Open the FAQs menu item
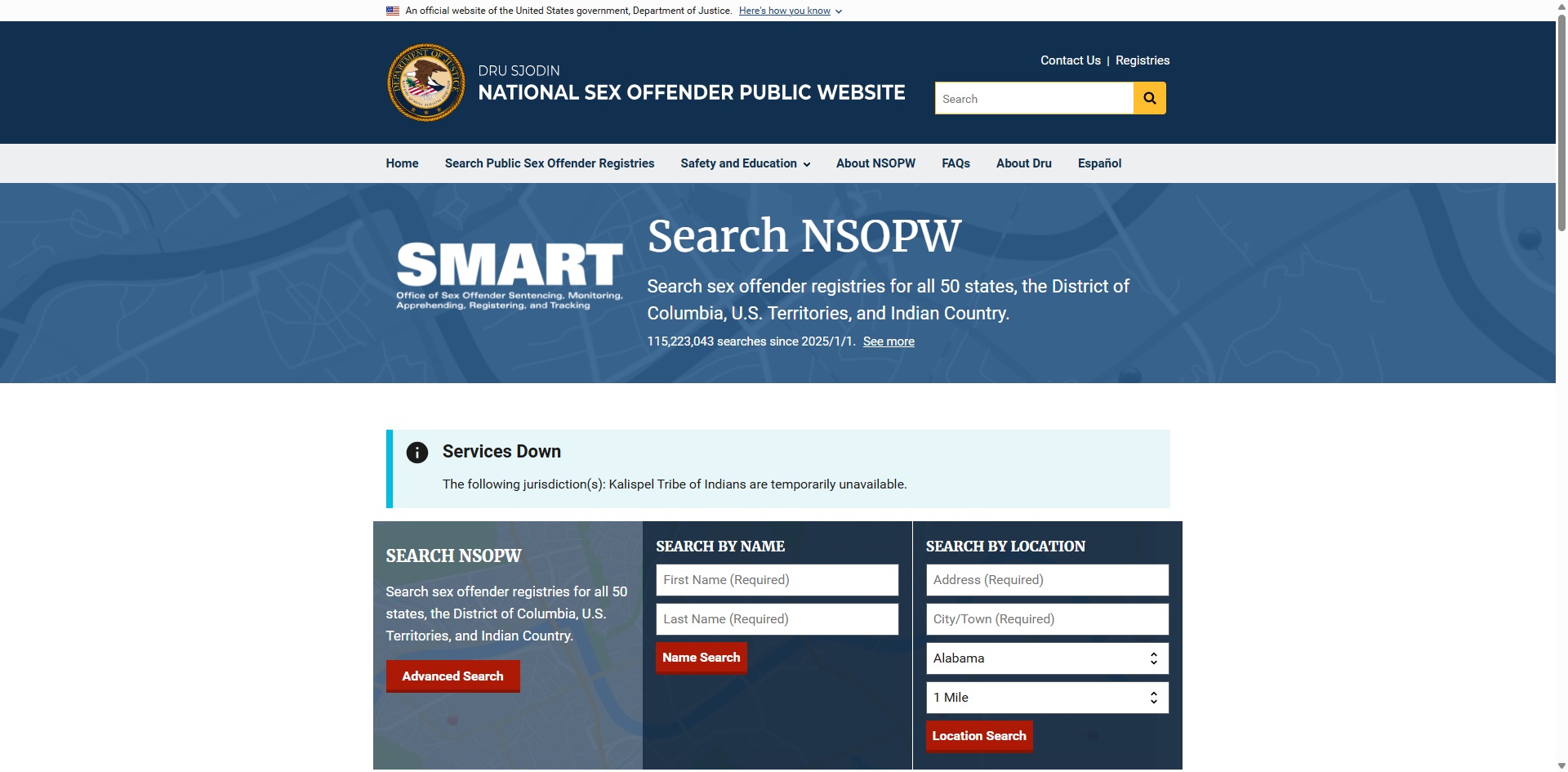The width and height of the screenshot is (1568, 772). [955, 163]
